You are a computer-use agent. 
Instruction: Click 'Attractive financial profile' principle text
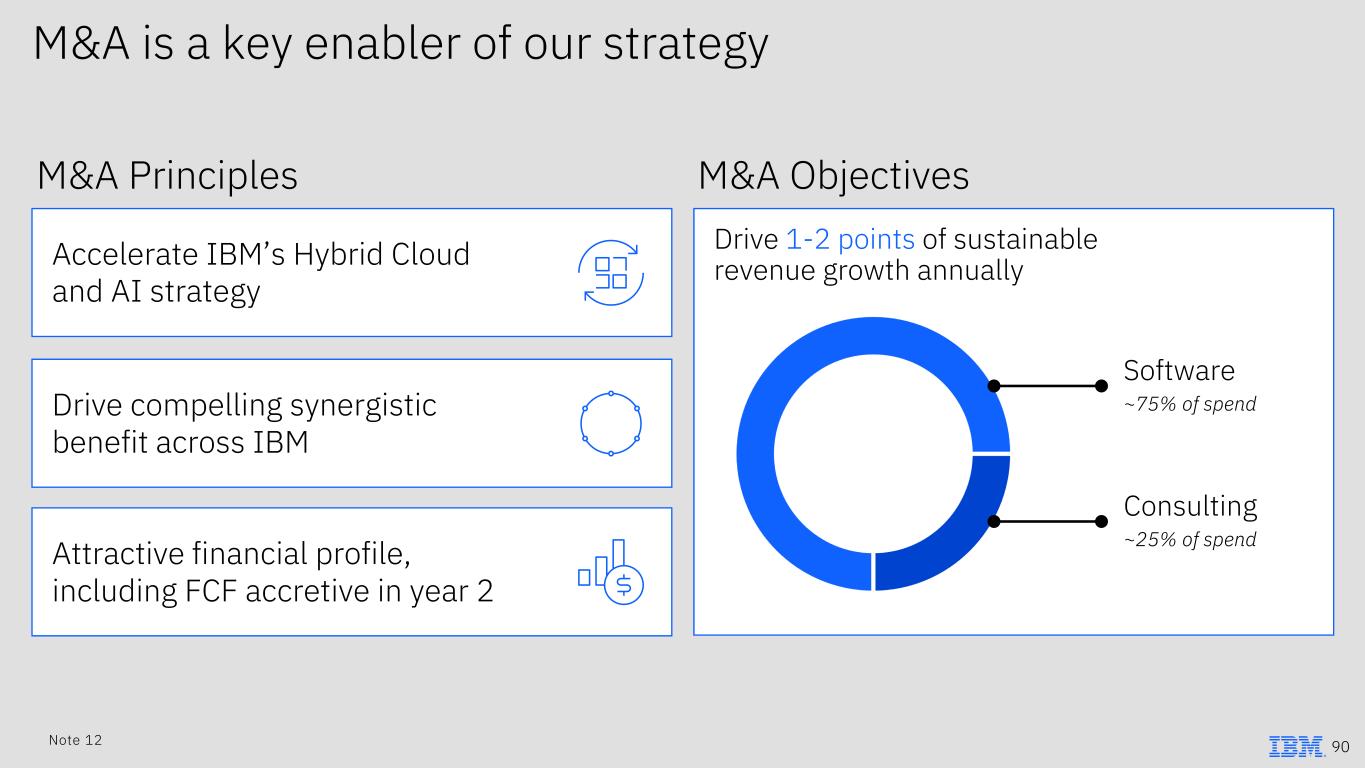(x=272, y=572)
